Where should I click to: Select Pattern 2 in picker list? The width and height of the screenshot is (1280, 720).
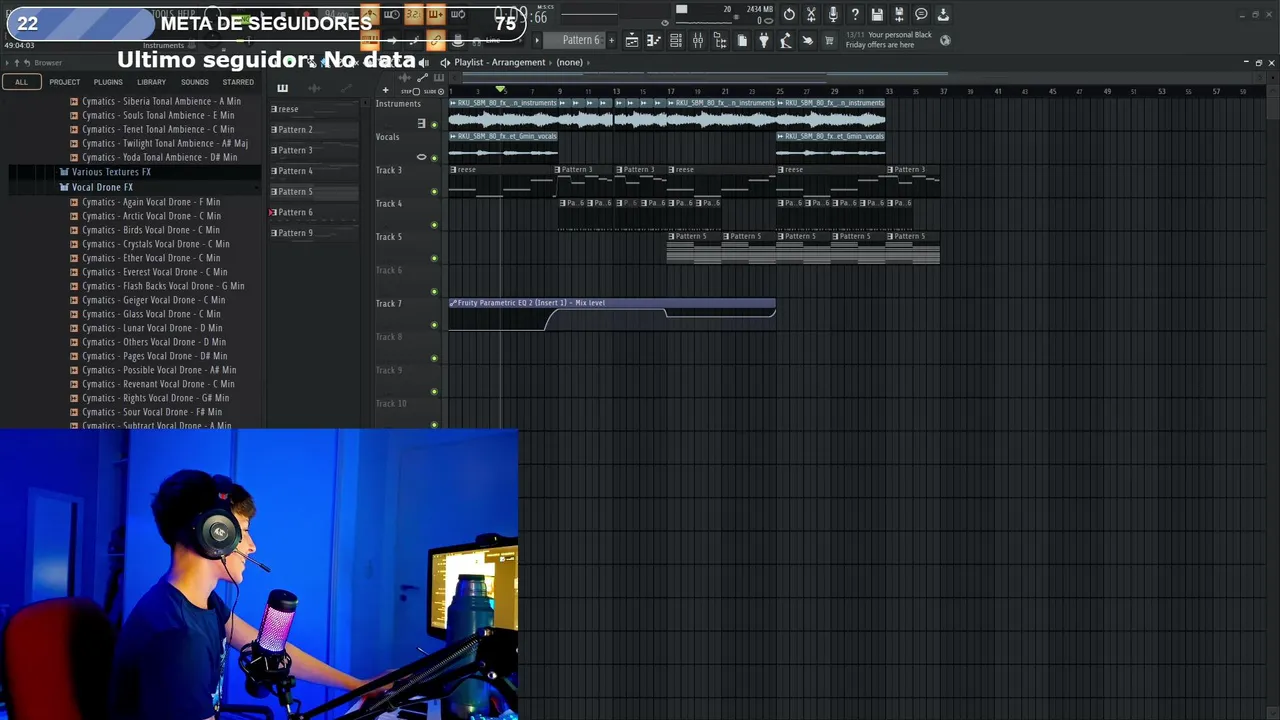pyautogui.click(x=314, y=130)
